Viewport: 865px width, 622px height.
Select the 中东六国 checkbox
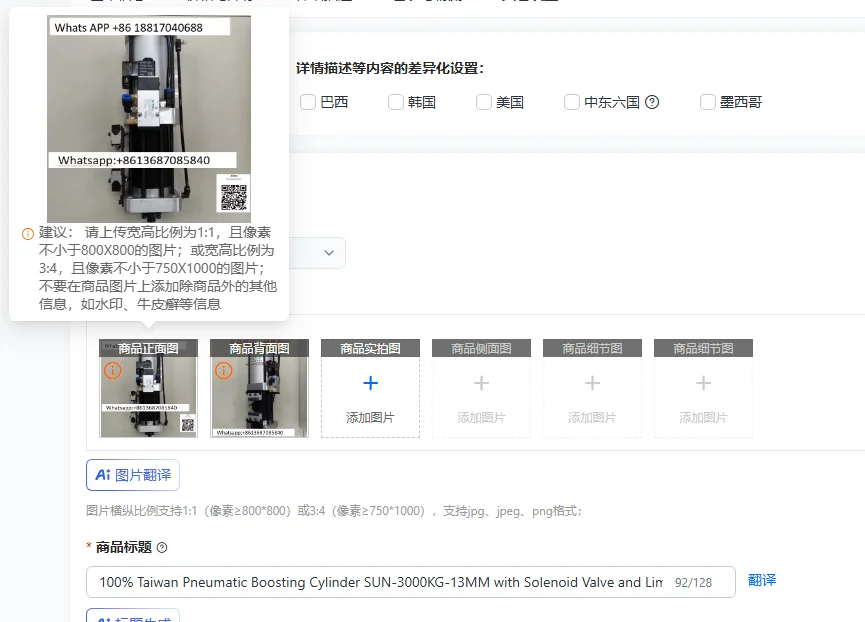pos(572,102)
